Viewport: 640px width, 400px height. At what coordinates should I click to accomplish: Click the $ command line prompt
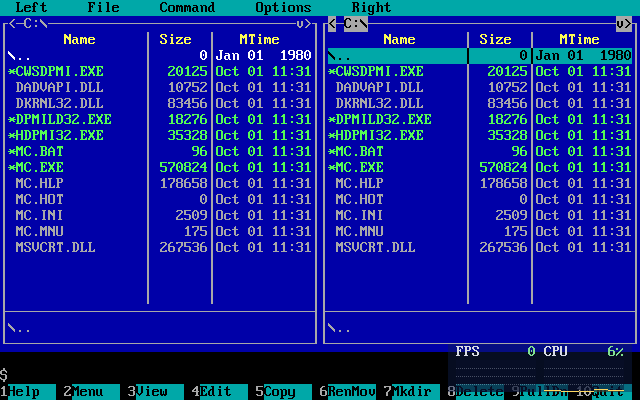tap(4, 375)
